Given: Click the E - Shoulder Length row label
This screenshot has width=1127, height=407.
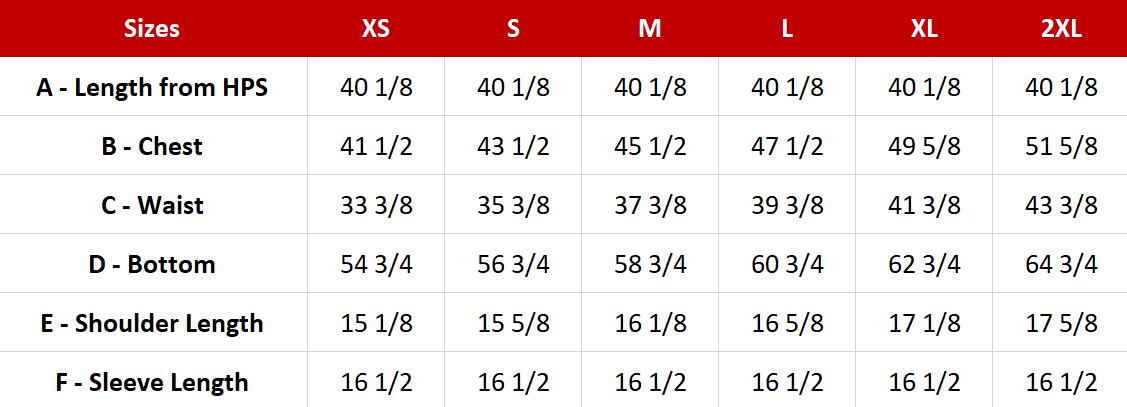Looking at the screenshot, I should click(x=152, y=324).
